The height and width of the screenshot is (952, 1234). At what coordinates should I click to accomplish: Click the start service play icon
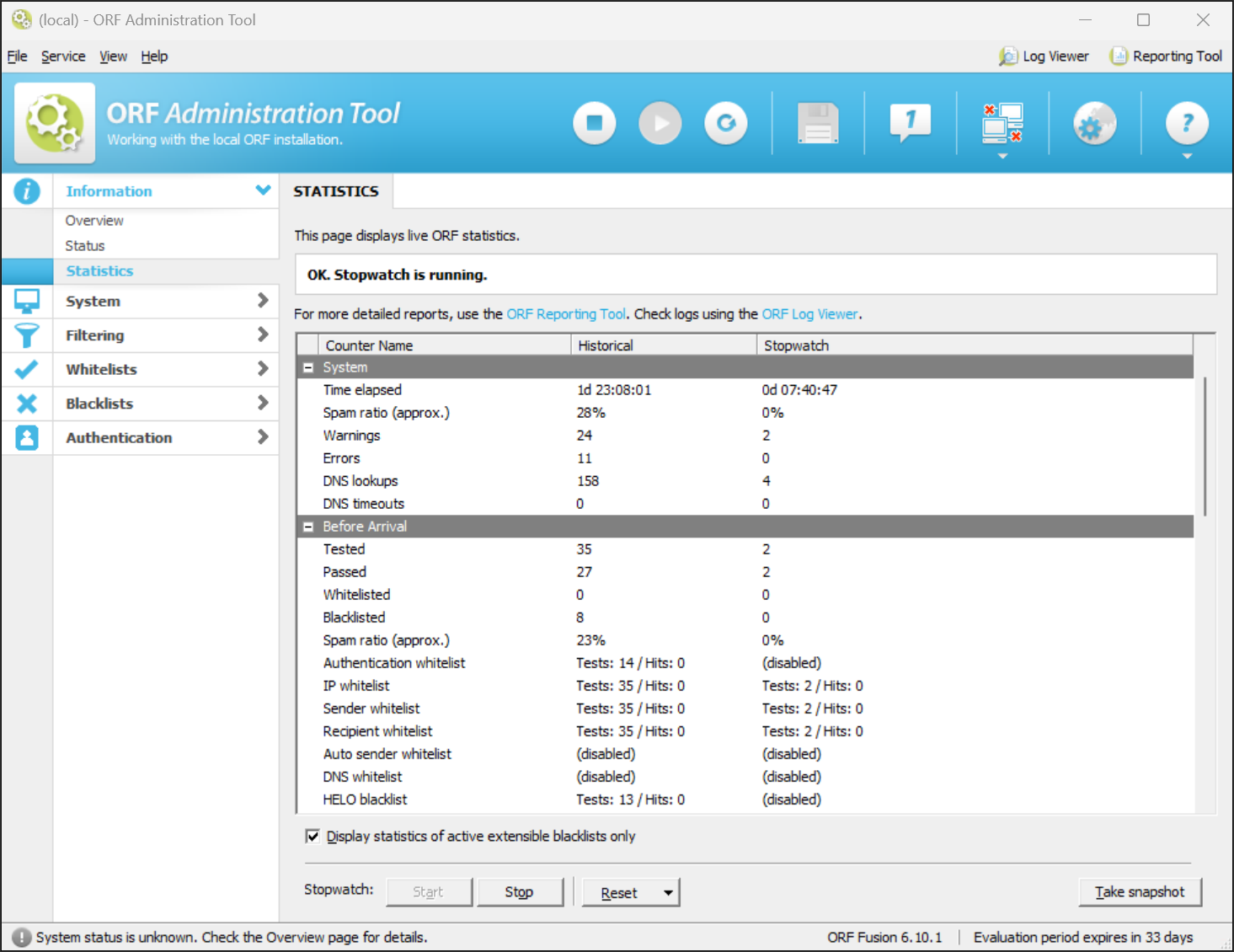(x=660, y=124)
